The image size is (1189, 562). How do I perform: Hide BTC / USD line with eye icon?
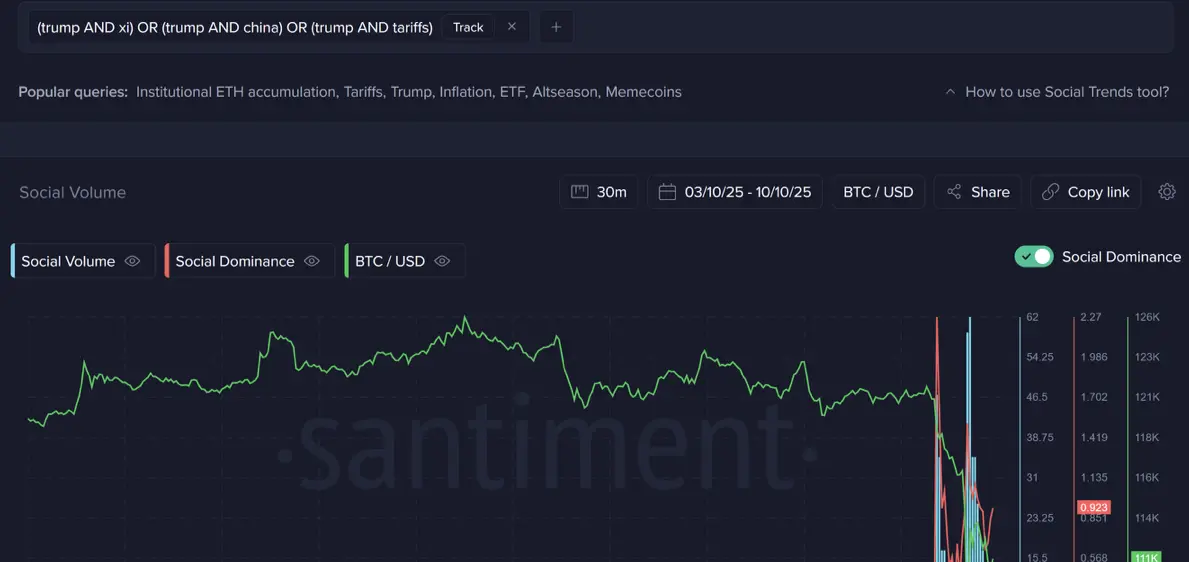click(x=442, y=261)
